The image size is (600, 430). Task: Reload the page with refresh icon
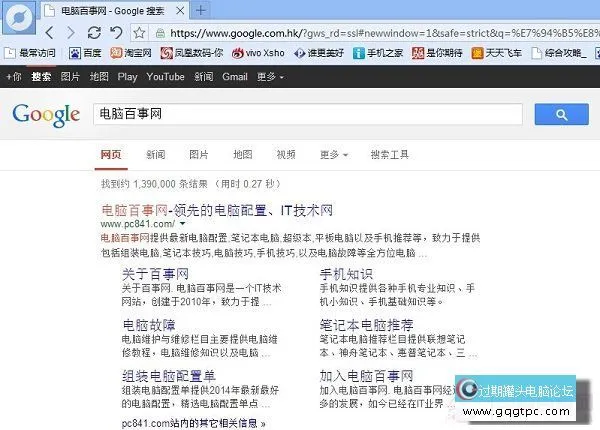pyautogui.click(x=94, y=33)
